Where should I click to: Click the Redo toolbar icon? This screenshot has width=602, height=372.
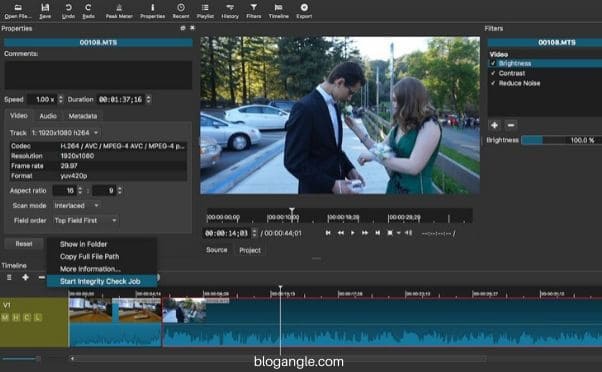pos(88,11)
